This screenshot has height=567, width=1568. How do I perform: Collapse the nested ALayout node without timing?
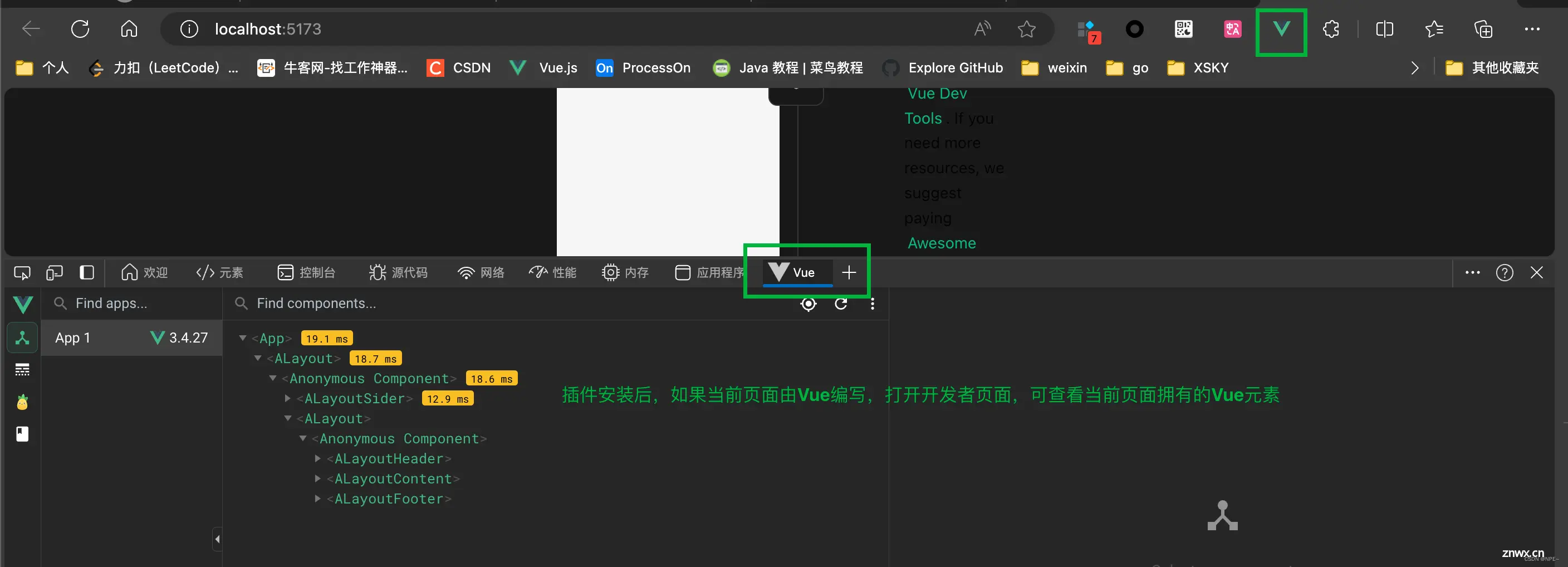pos(287,418)
